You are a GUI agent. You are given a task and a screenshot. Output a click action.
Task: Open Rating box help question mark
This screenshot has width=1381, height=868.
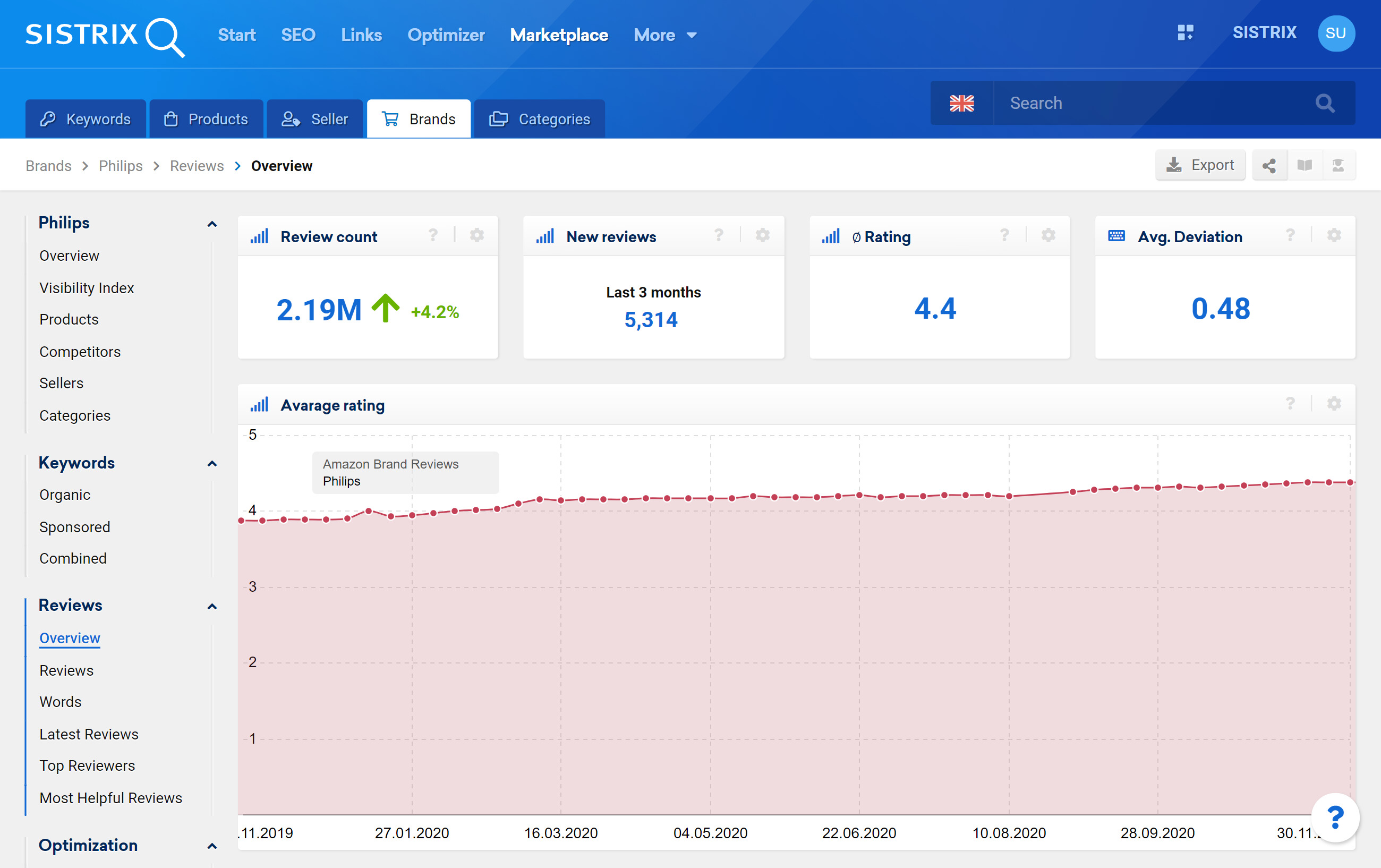1004,235
